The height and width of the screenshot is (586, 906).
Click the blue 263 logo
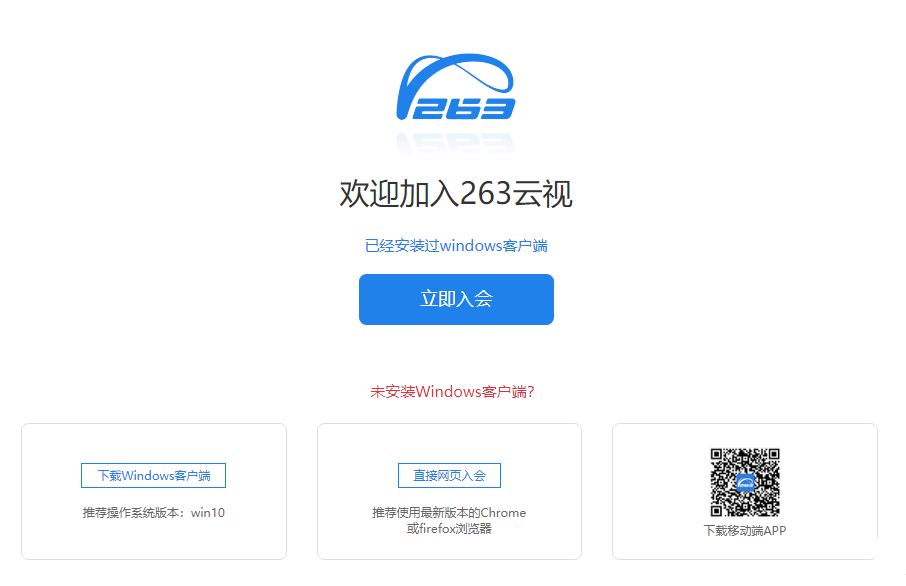click(x=456, y=87)
